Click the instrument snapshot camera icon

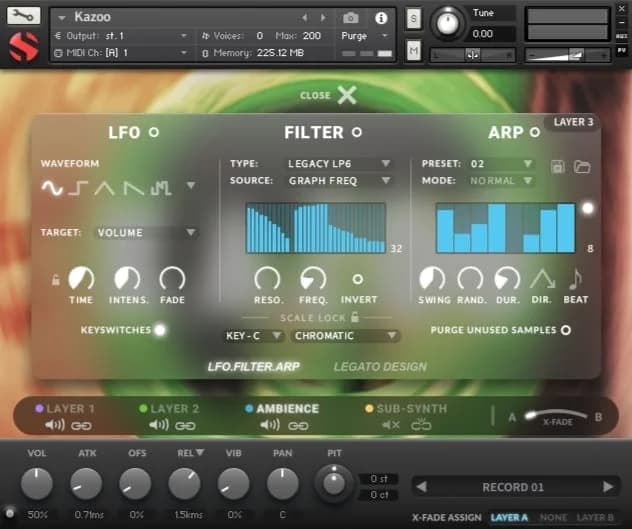[351, 18]
